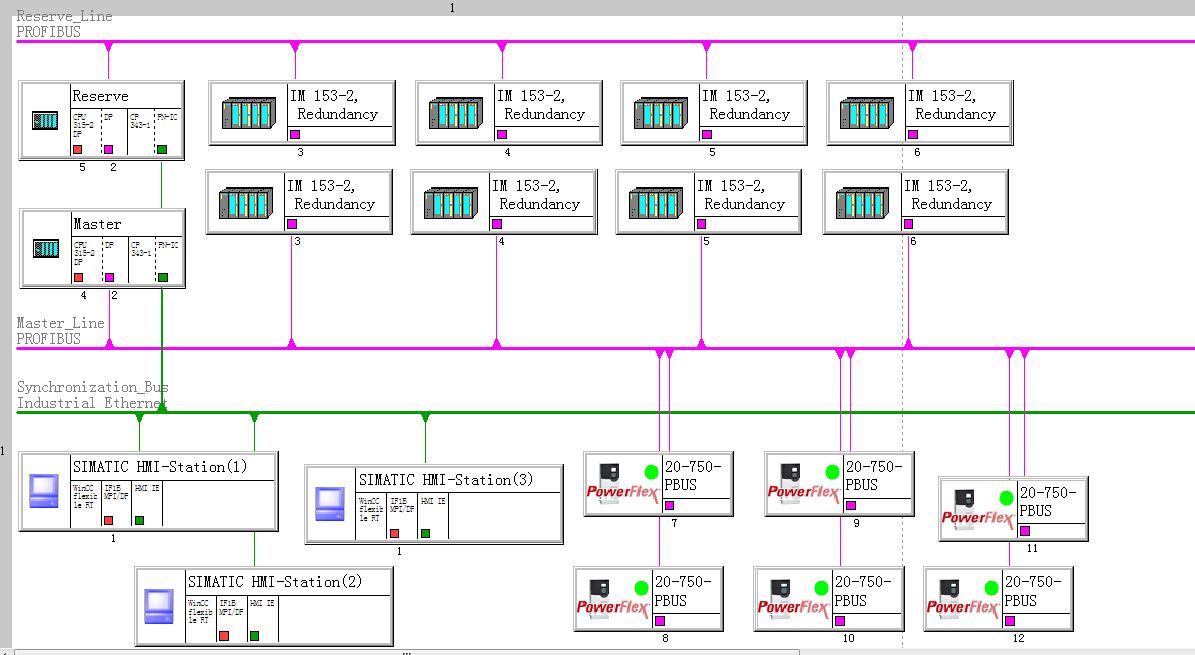Click the "Reserve_Line PROFIBUS" subnet label

[x=65, y=24]
